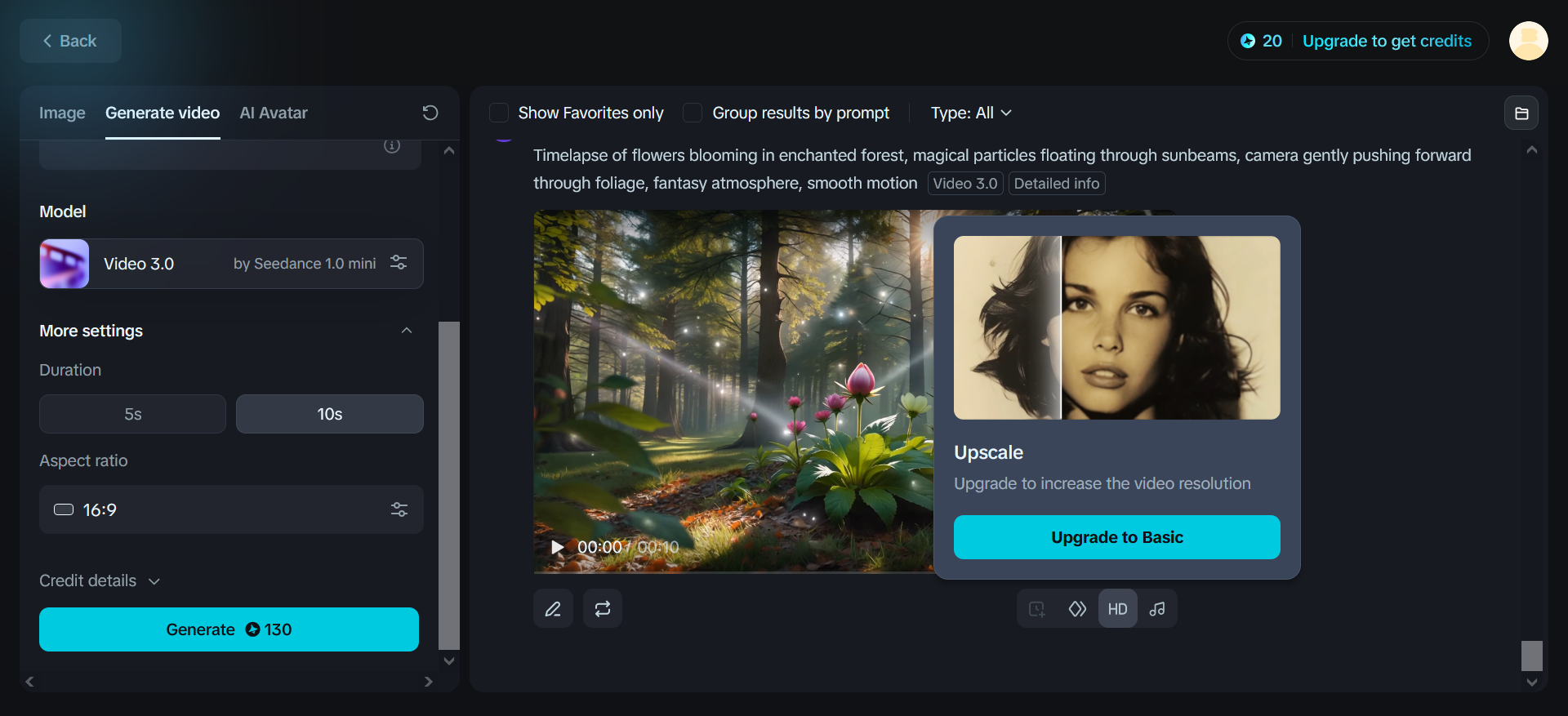
Task: Click the regenerate loop arrows icon
Action: 603,609
